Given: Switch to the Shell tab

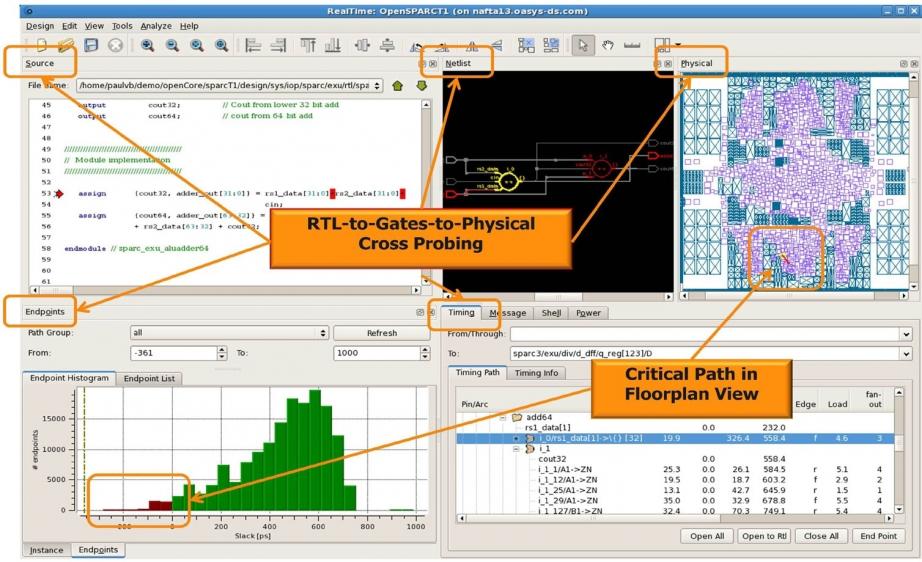Looking at the screenshot, I should (x=551, y=313).
